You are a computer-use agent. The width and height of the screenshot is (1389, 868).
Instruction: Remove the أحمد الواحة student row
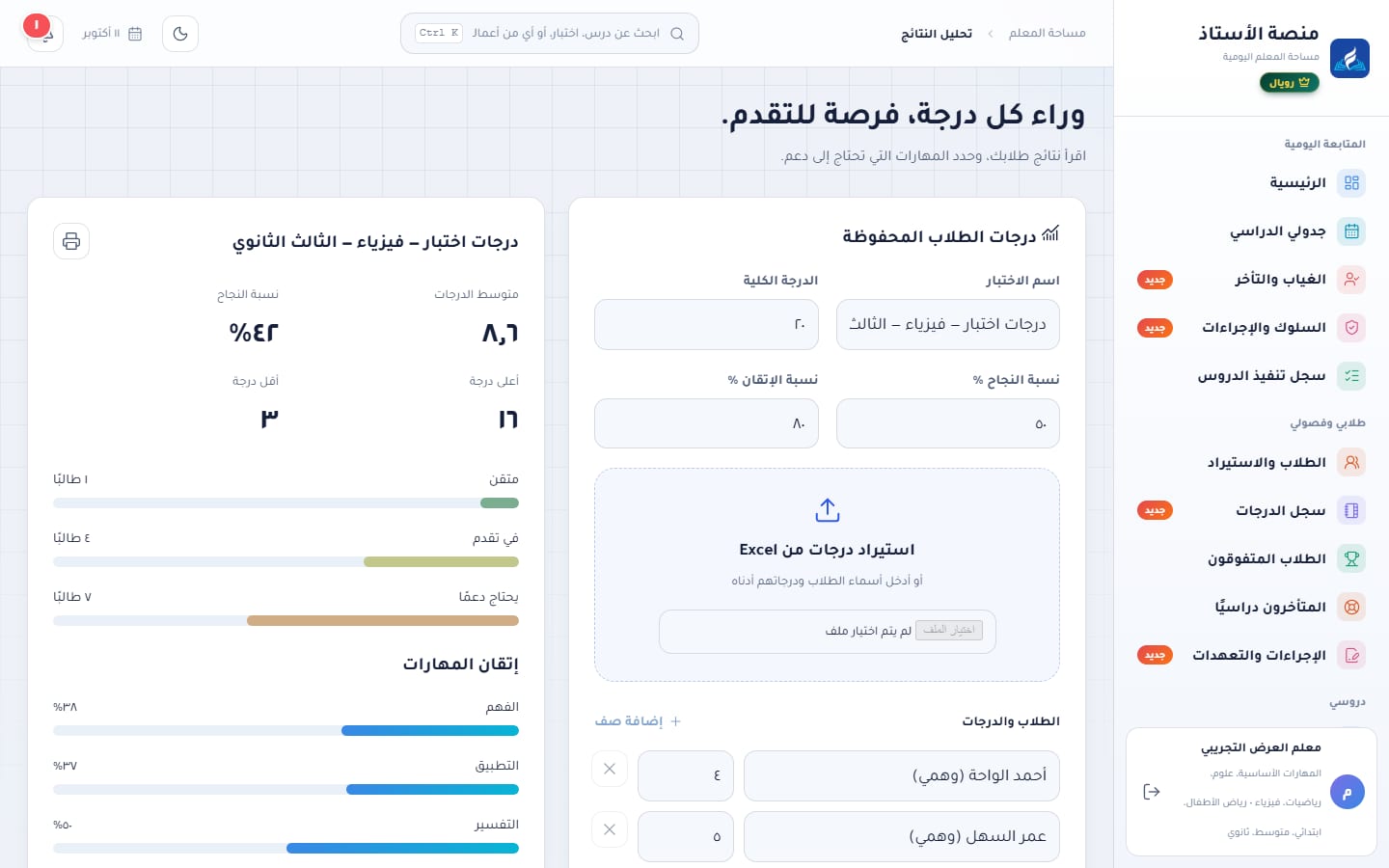pos(610,769)
